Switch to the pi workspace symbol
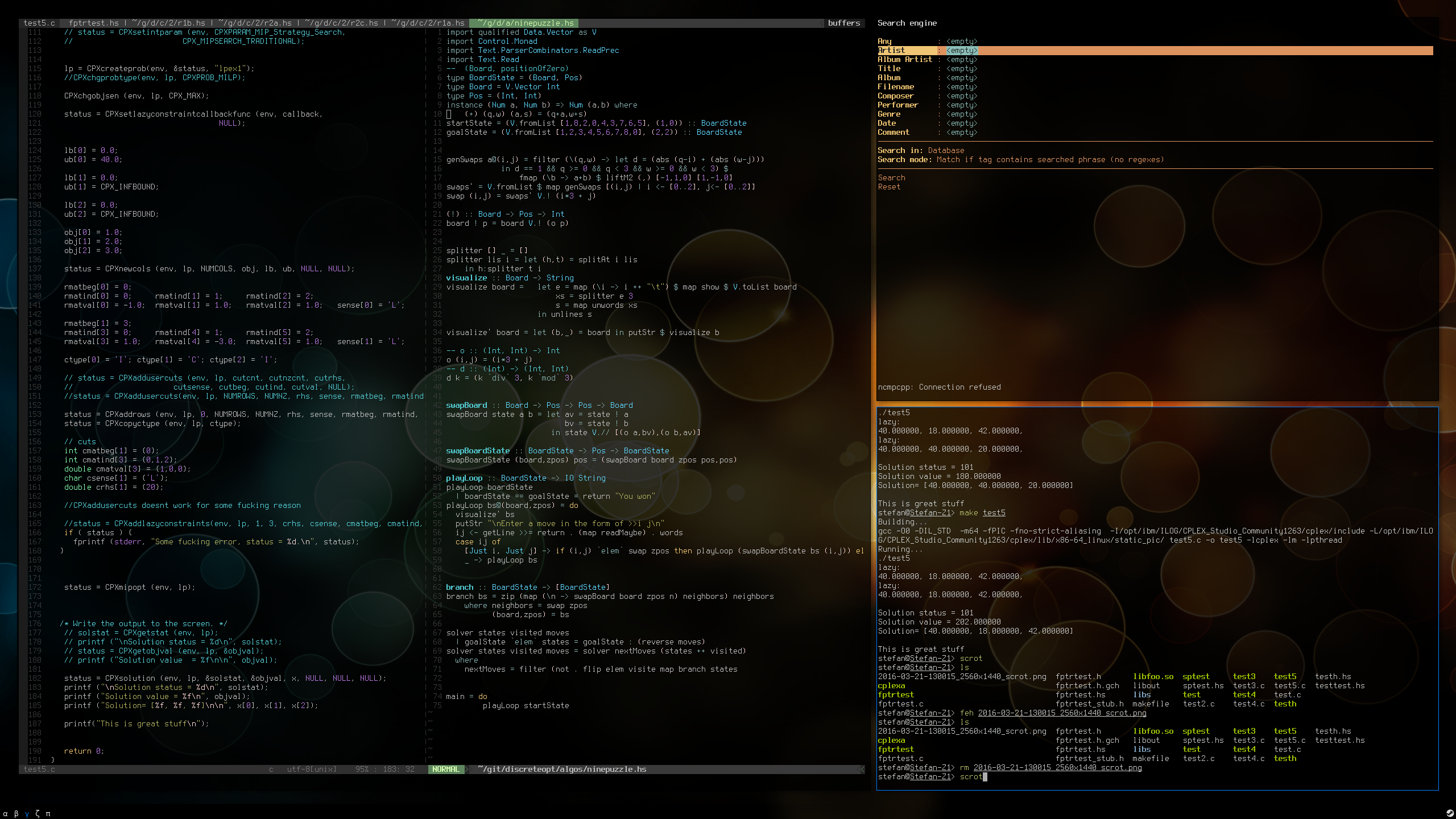Image resolution: width=1456 pixels, height=819 pixels. tap(48, 814)
